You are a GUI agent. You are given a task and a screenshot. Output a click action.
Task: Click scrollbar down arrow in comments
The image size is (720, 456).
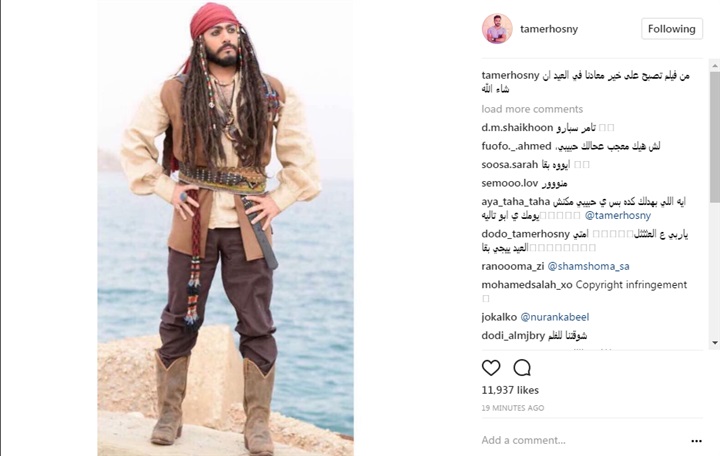click(715, 343)
